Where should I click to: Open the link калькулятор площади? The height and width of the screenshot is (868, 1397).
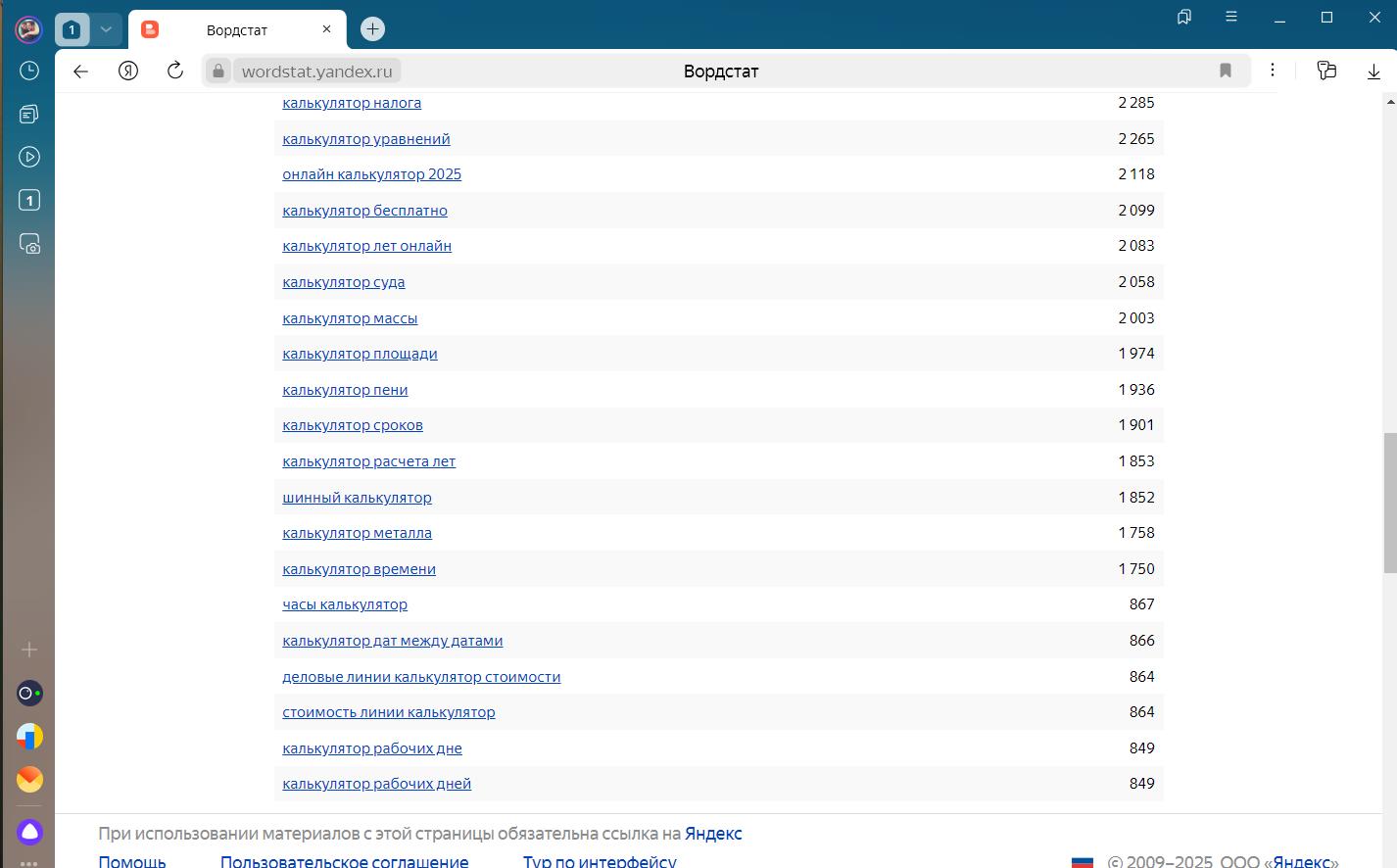(x=360, y=354)
